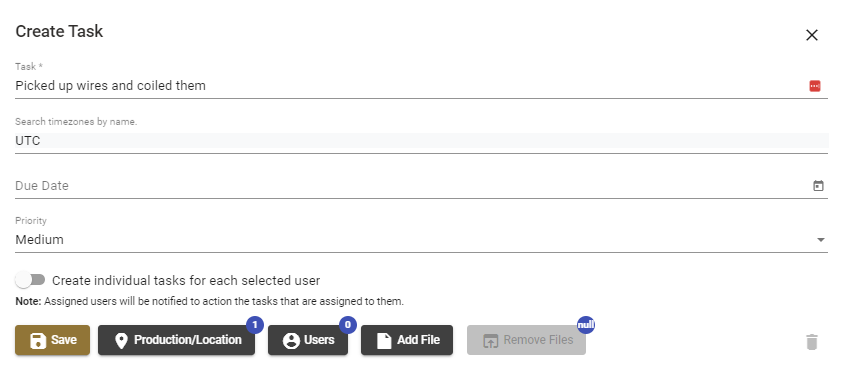
Task: Click the blue badge showing 1
Action: (255, 324)
